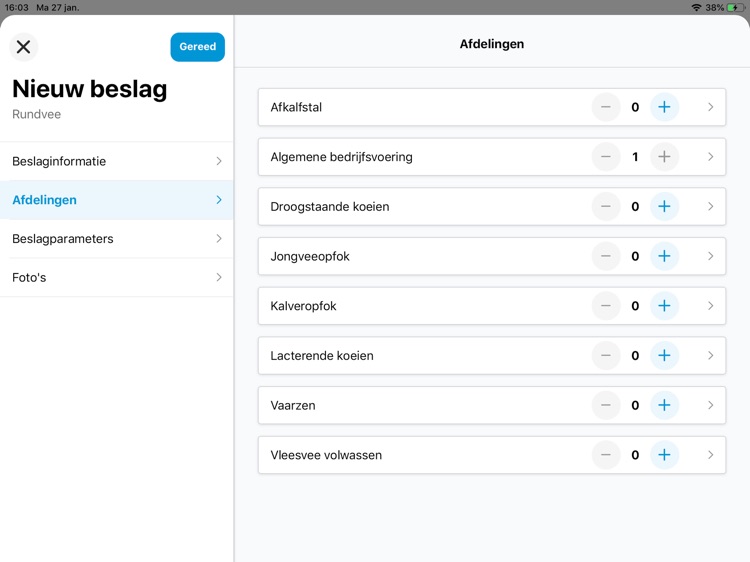Tap the battery indicator in status bar
This screenshot has height=562, width=750.
click(x=735, y=7)
